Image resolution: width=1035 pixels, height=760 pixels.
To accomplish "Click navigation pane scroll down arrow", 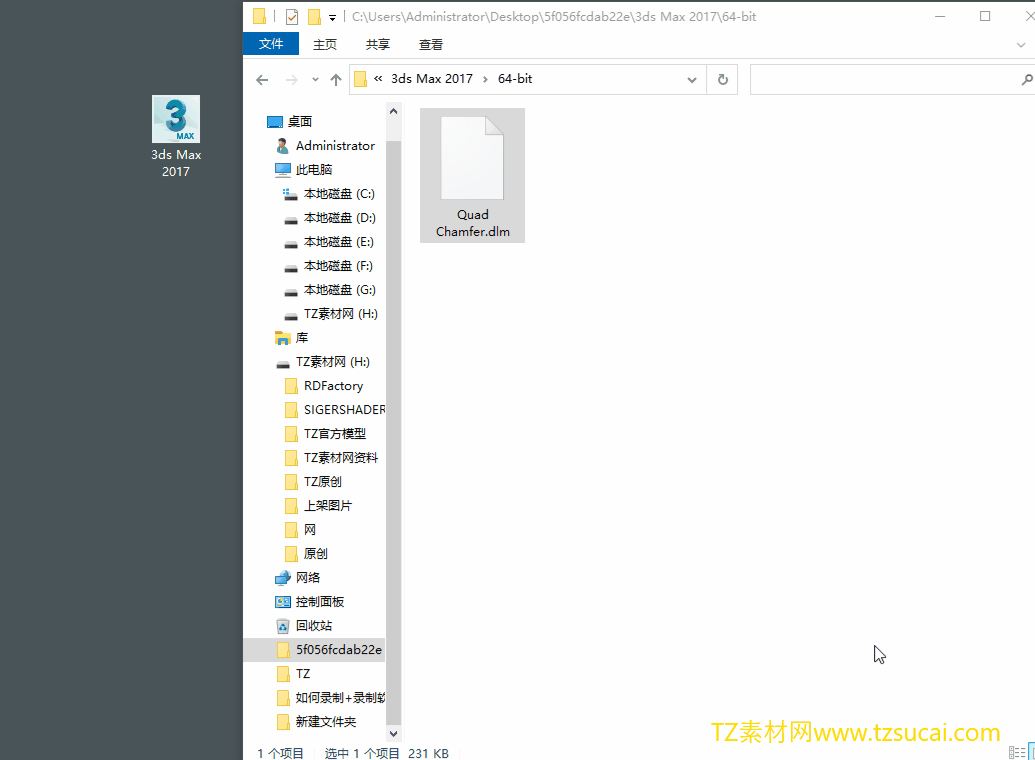I will [393, 734].
